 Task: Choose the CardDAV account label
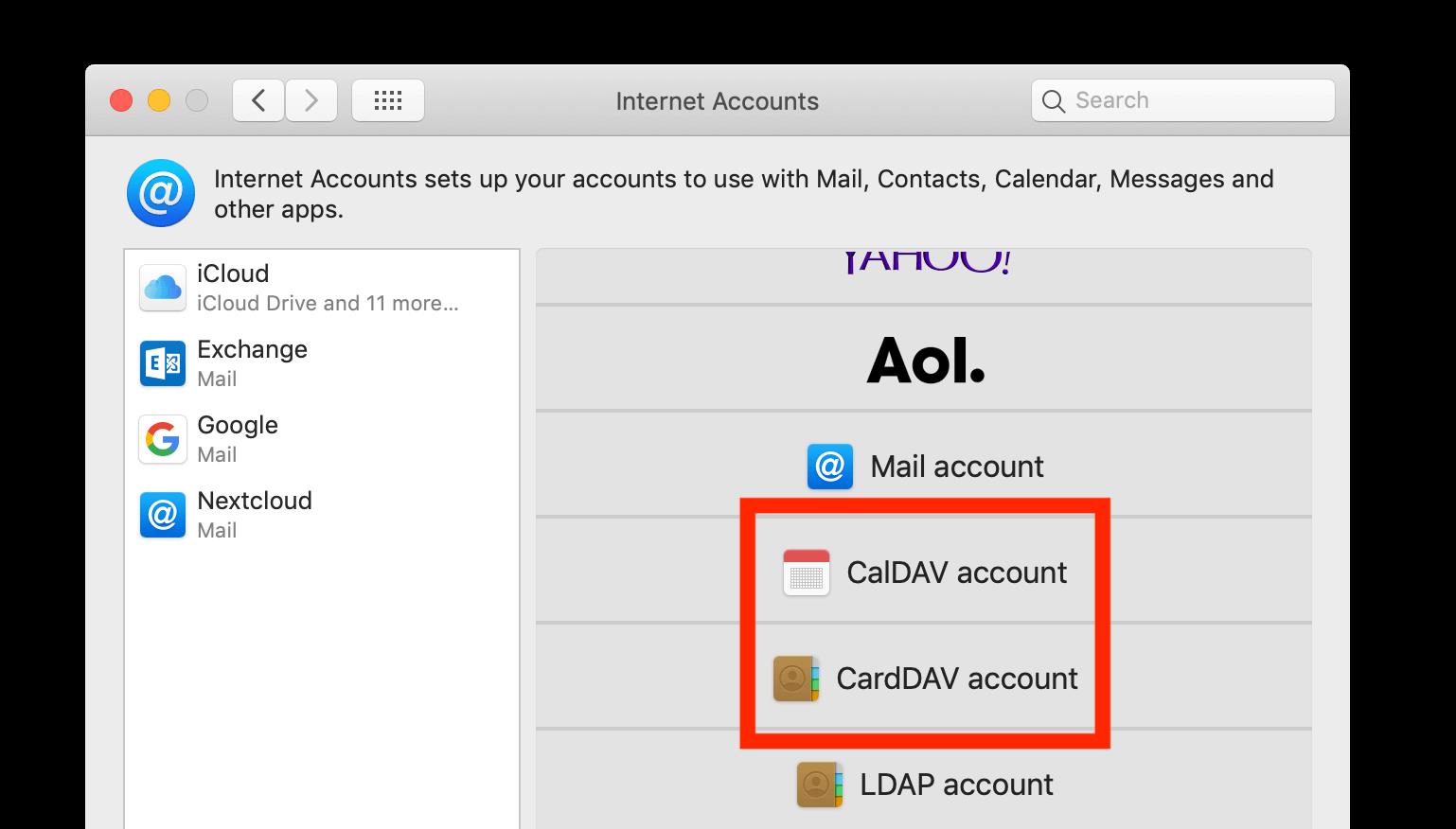pyautogui.click(x=956, y=679)
